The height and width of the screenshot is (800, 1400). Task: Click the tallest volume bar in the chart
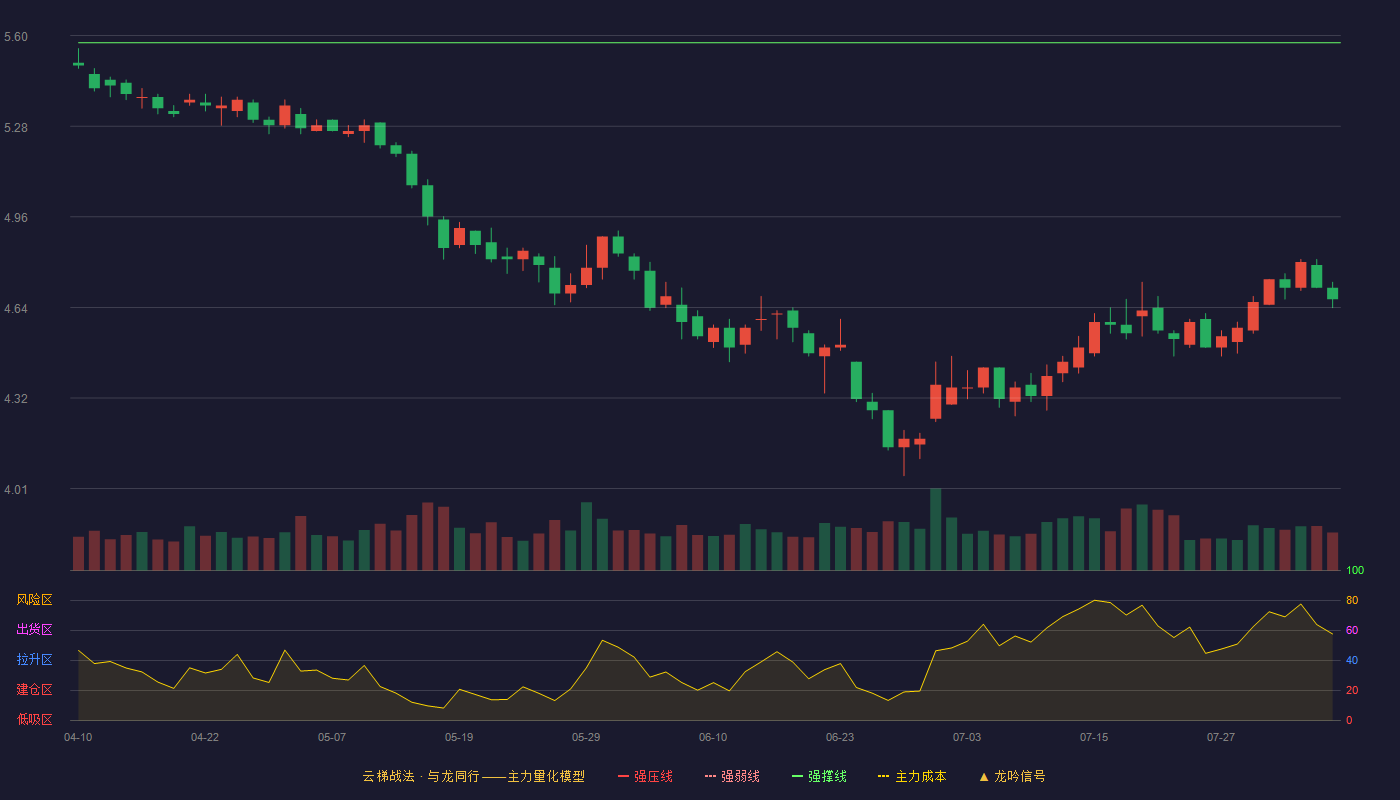click(x=936, y=529)
